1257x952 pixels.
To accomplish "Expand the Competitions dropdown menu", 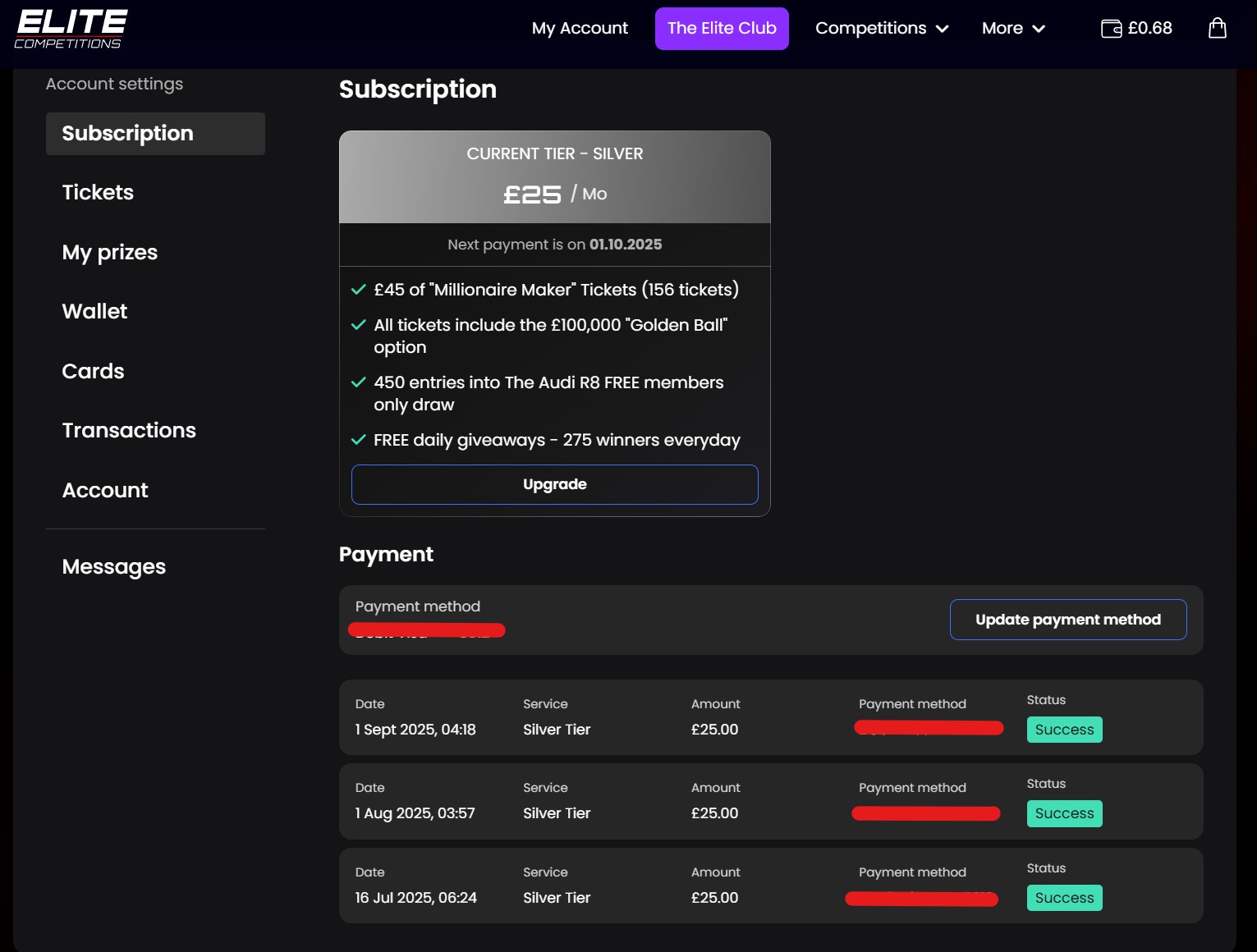I will [881, 29].
